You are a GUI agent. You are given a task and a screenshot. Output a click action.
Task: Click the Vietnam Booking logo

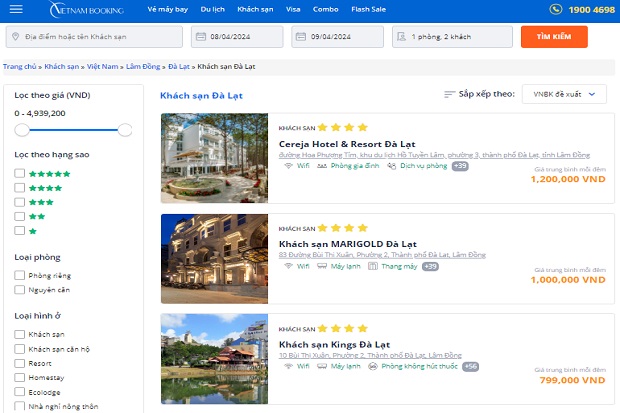(87, 9)
